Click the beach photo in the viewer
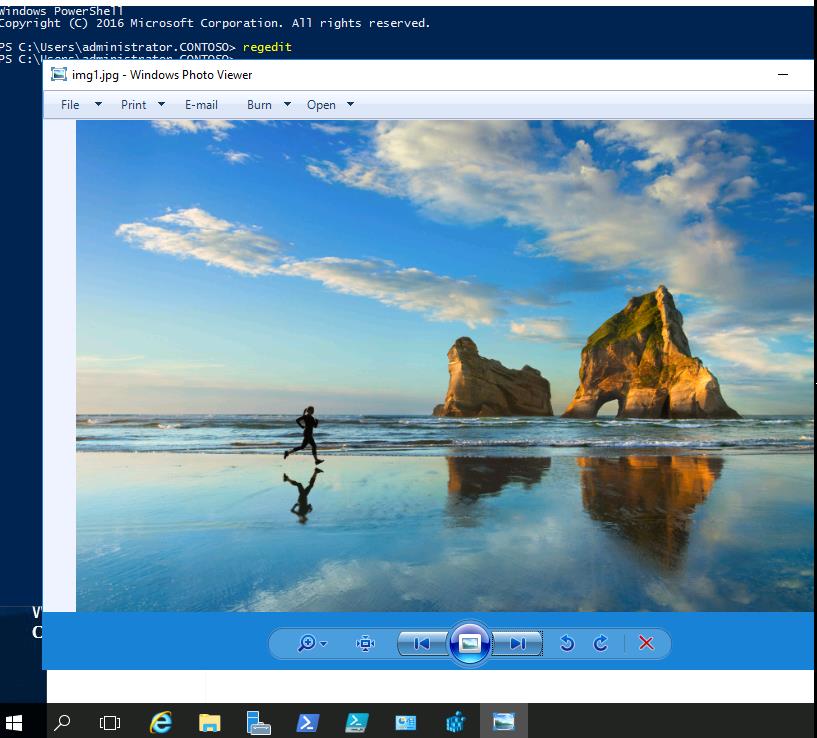Viewport: 817px width, 738px height. click(x=444, y=366)
